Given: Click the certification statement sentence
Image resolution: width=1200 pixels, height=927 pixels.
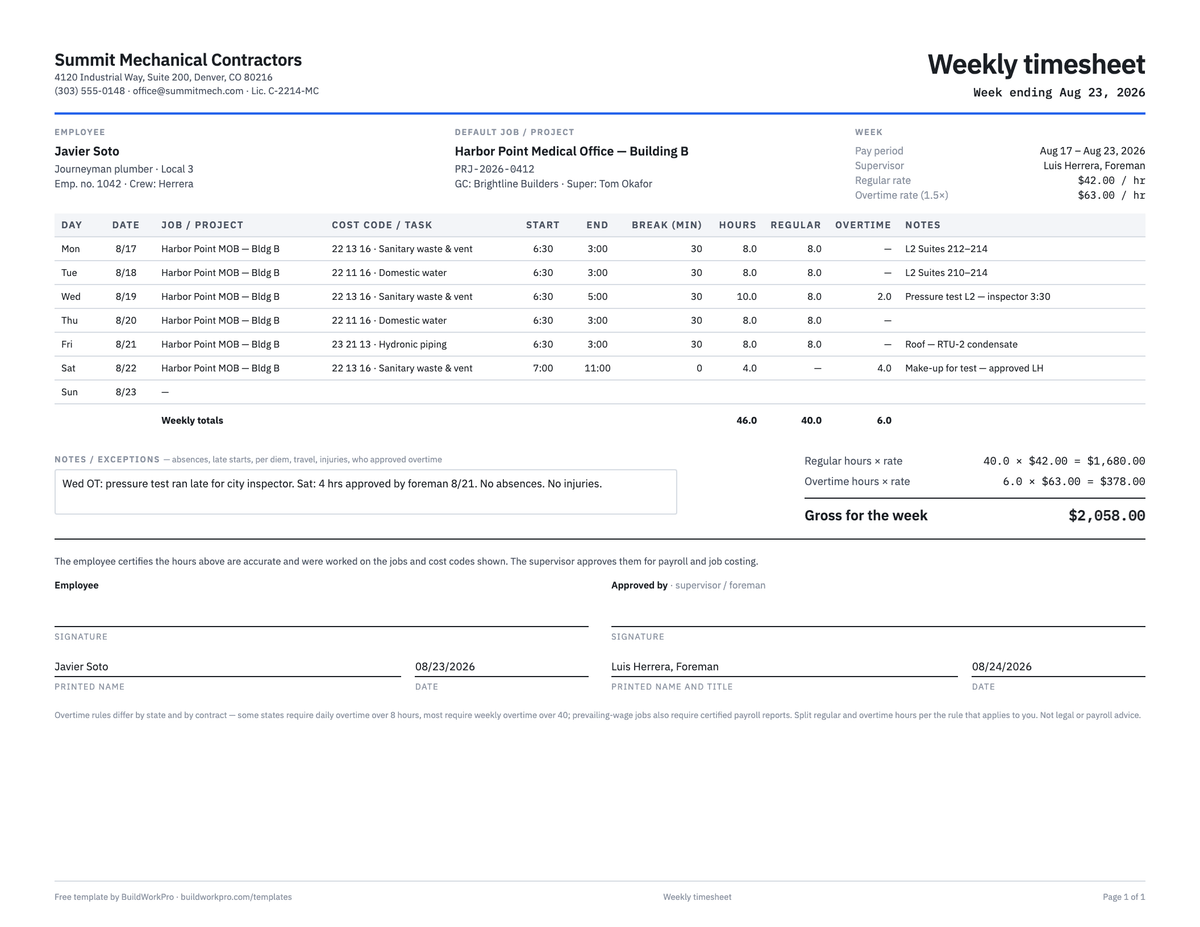Looking at the screenshot, I should tap(406, 562).
